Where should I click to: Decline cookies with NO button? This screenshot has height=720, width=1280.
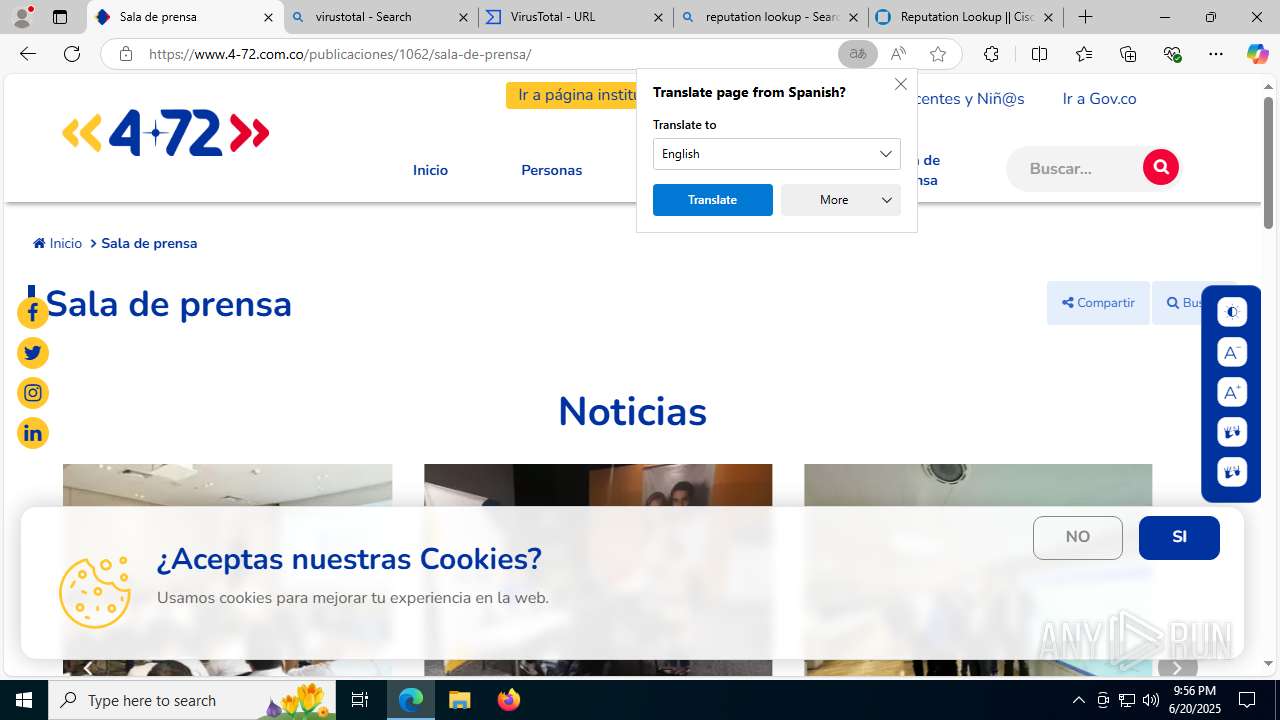[1078, 538]
